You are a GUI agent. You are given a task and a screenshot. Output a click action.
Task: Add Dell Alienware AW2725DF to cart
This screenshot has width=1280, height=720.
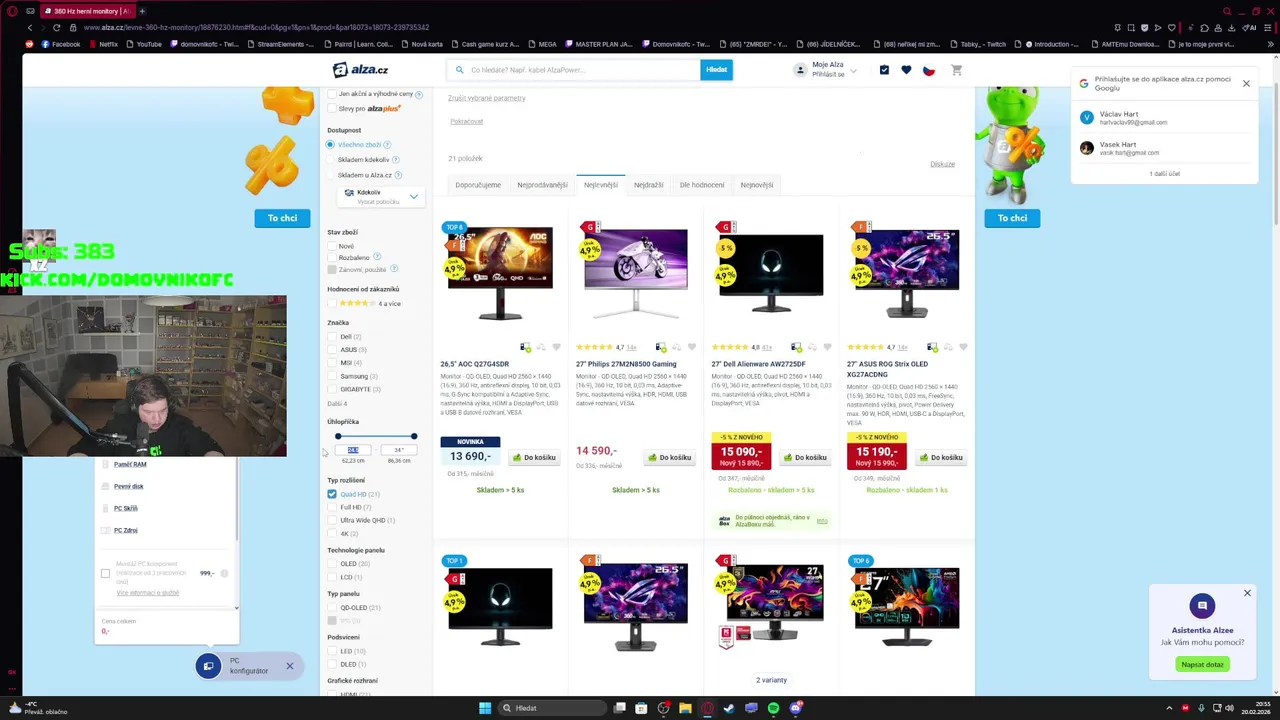(805, 458)
